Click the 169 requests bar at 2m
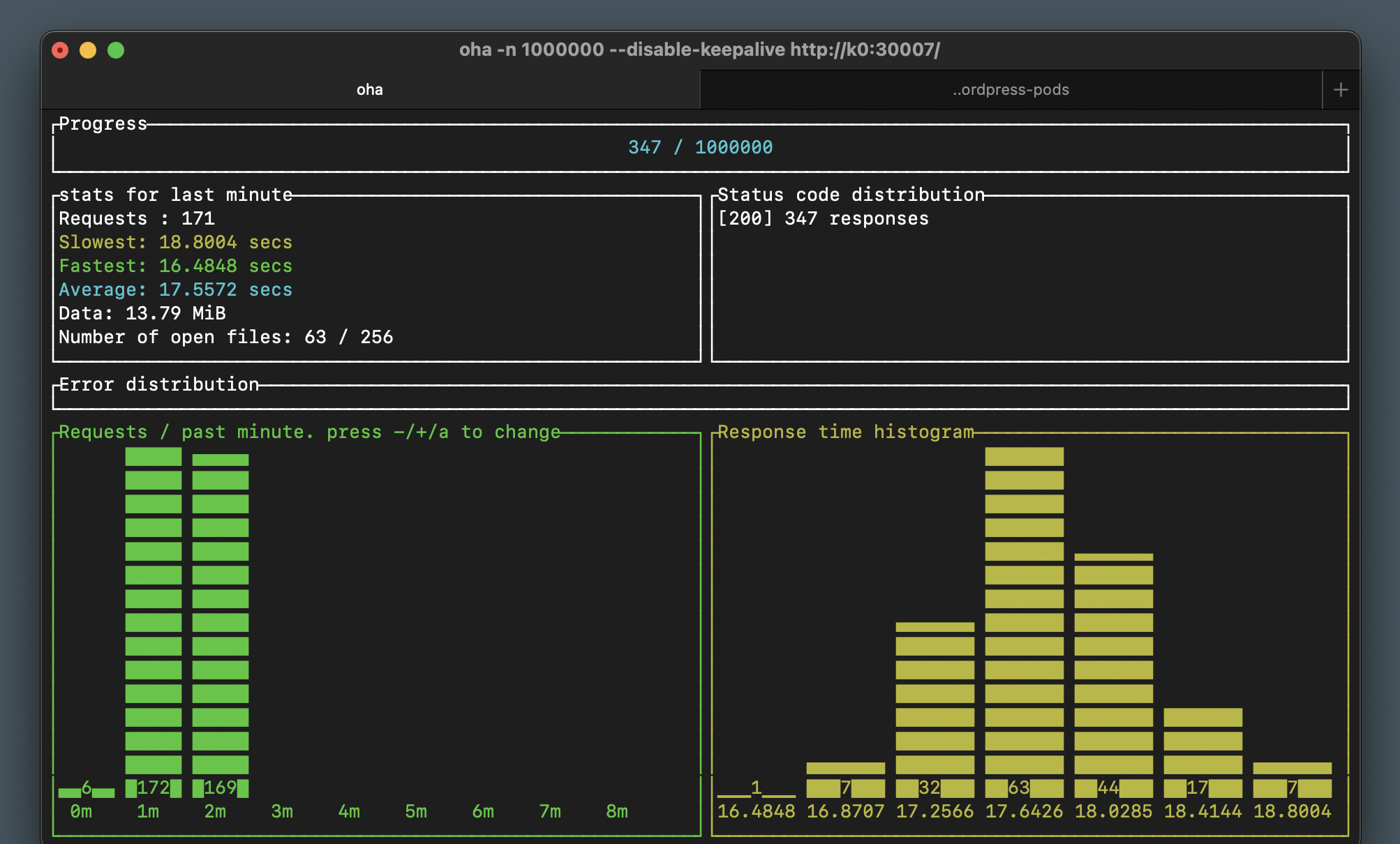This screenshot has height=844, width=1400. (x=221, y=626)
